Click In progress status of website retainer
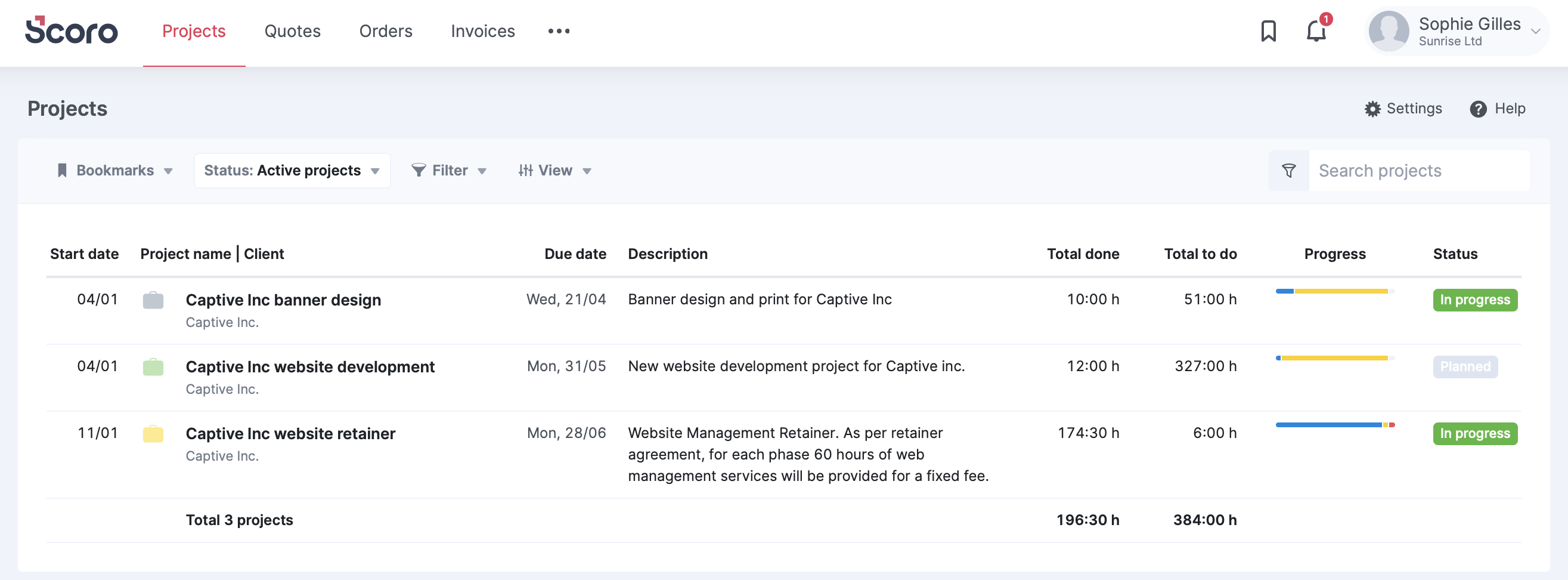 [1475, 434]
